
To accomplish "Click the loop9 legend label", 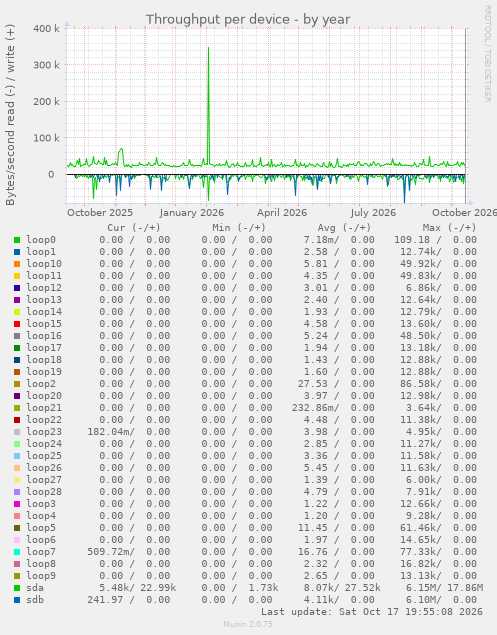I will coord(41,576).
